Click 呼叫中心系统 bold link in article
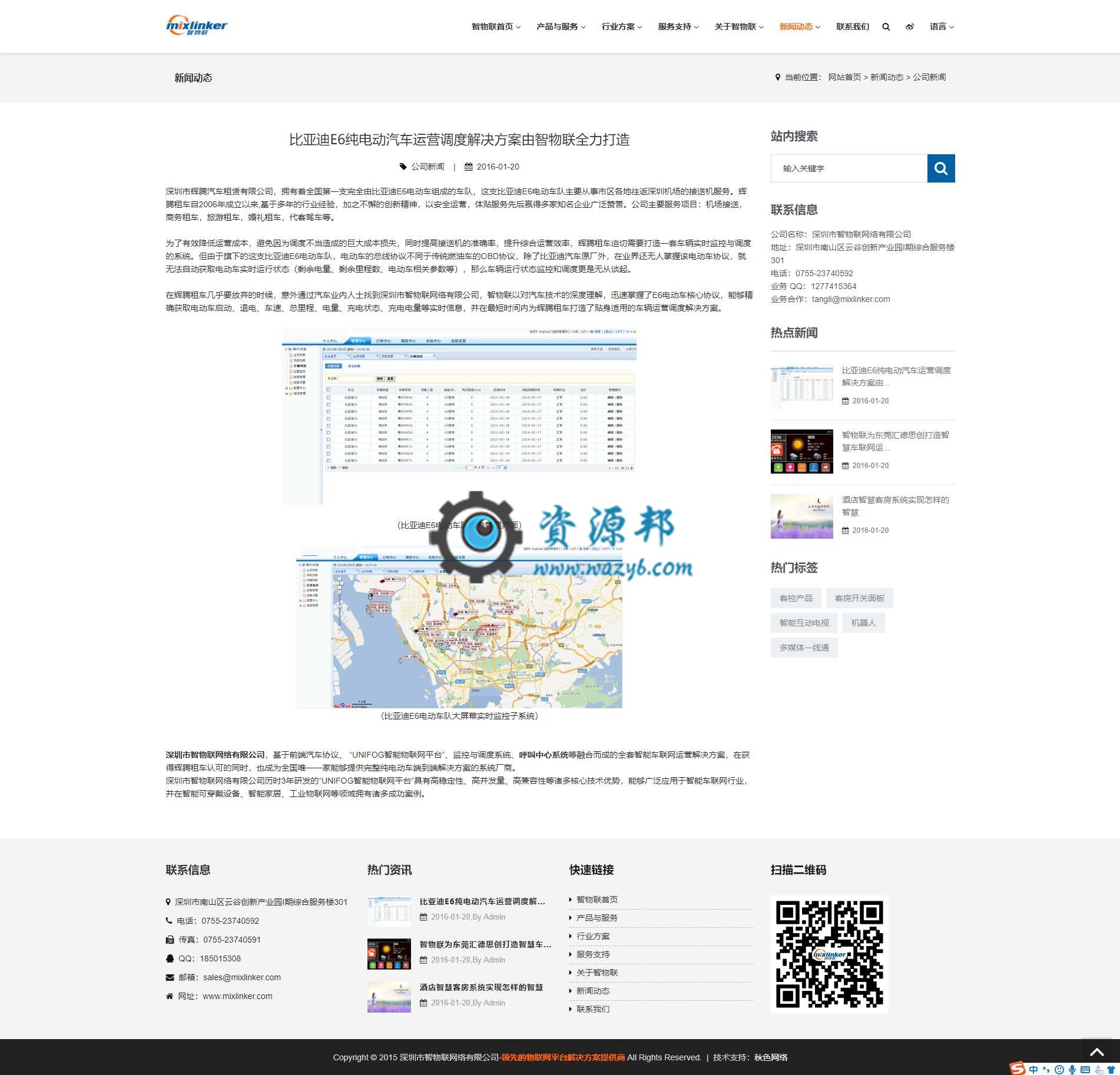The width and height of the screenshot is (1120, 1075). [544, 755]
